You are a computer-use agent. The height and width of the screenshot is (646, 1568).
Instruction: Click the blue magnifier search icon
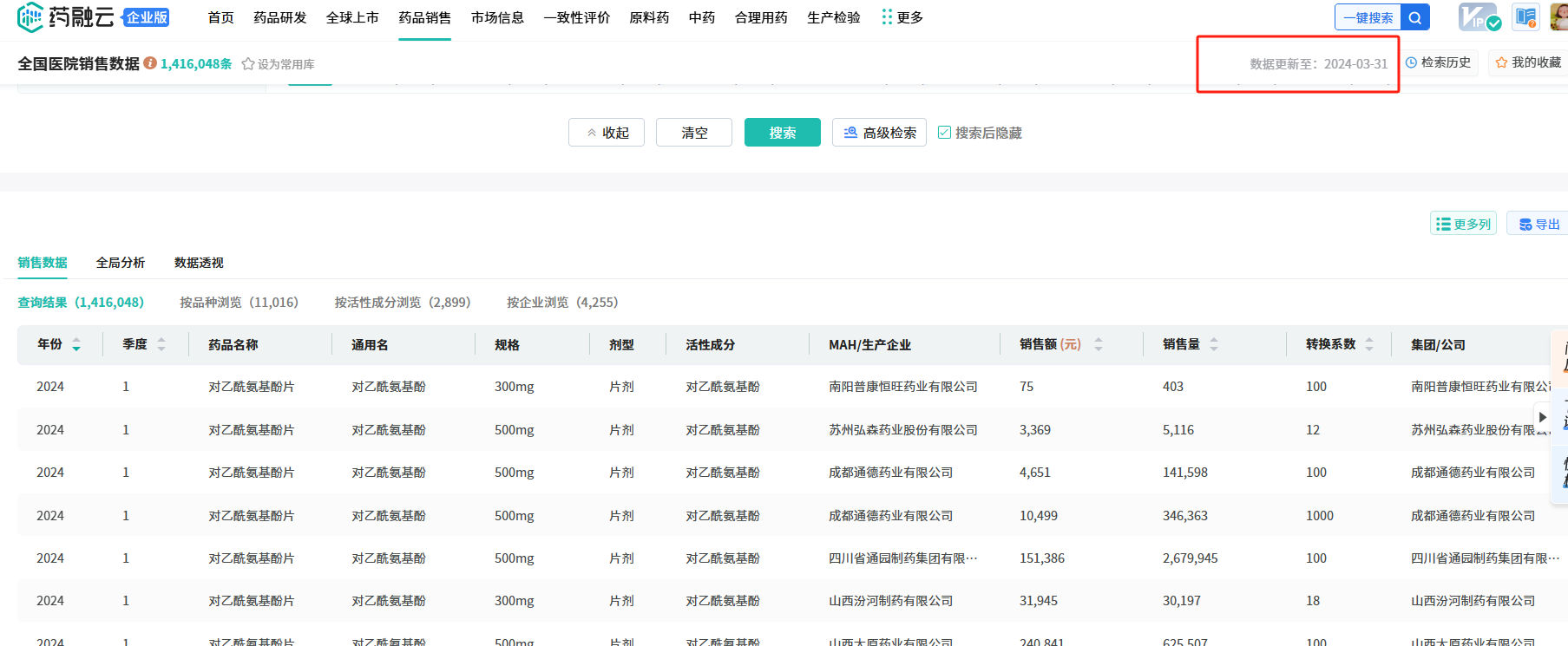(x=1414, y=17)
